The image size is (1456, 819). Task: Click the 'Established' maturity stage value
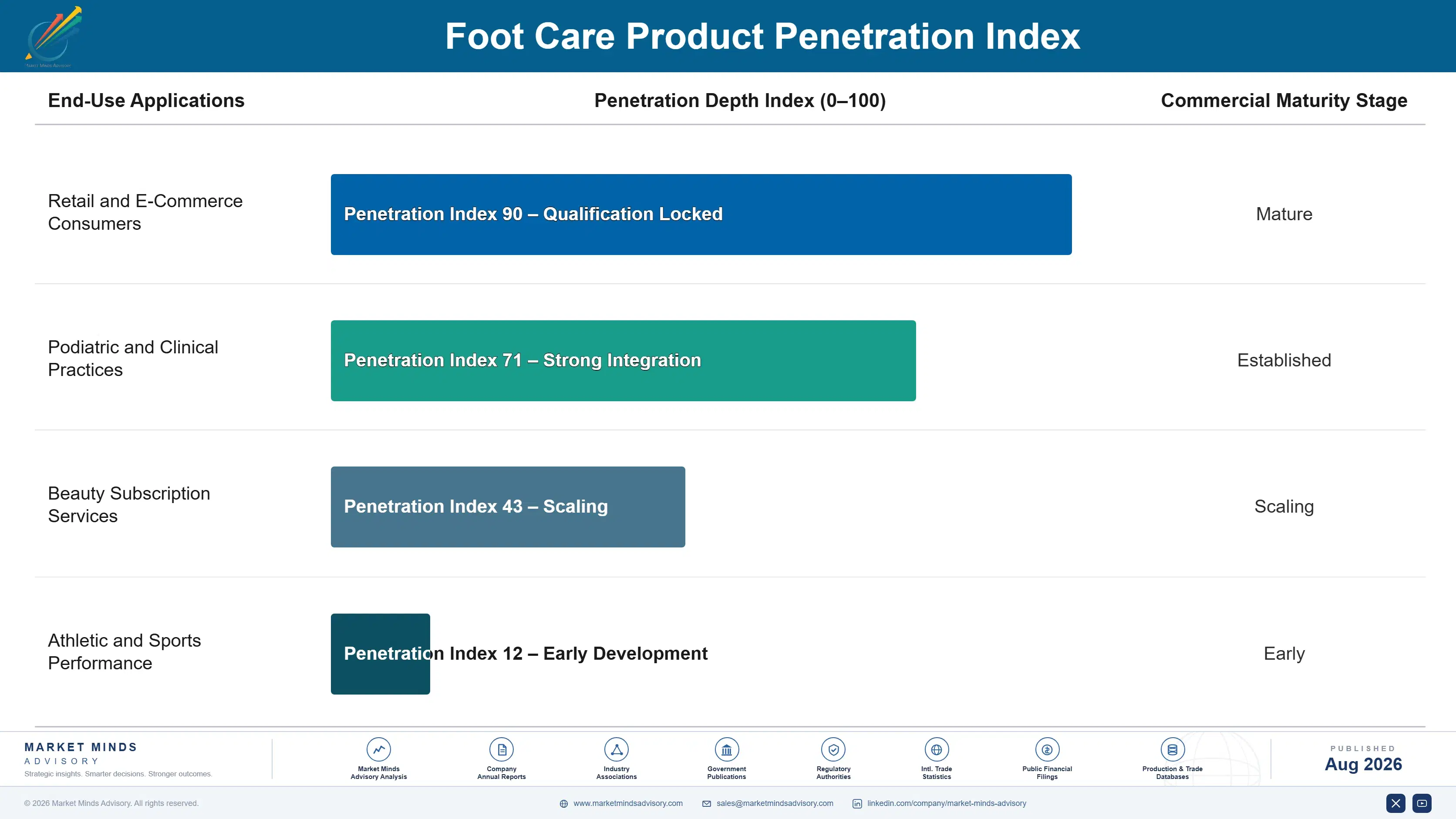[x=1284, y=360]
